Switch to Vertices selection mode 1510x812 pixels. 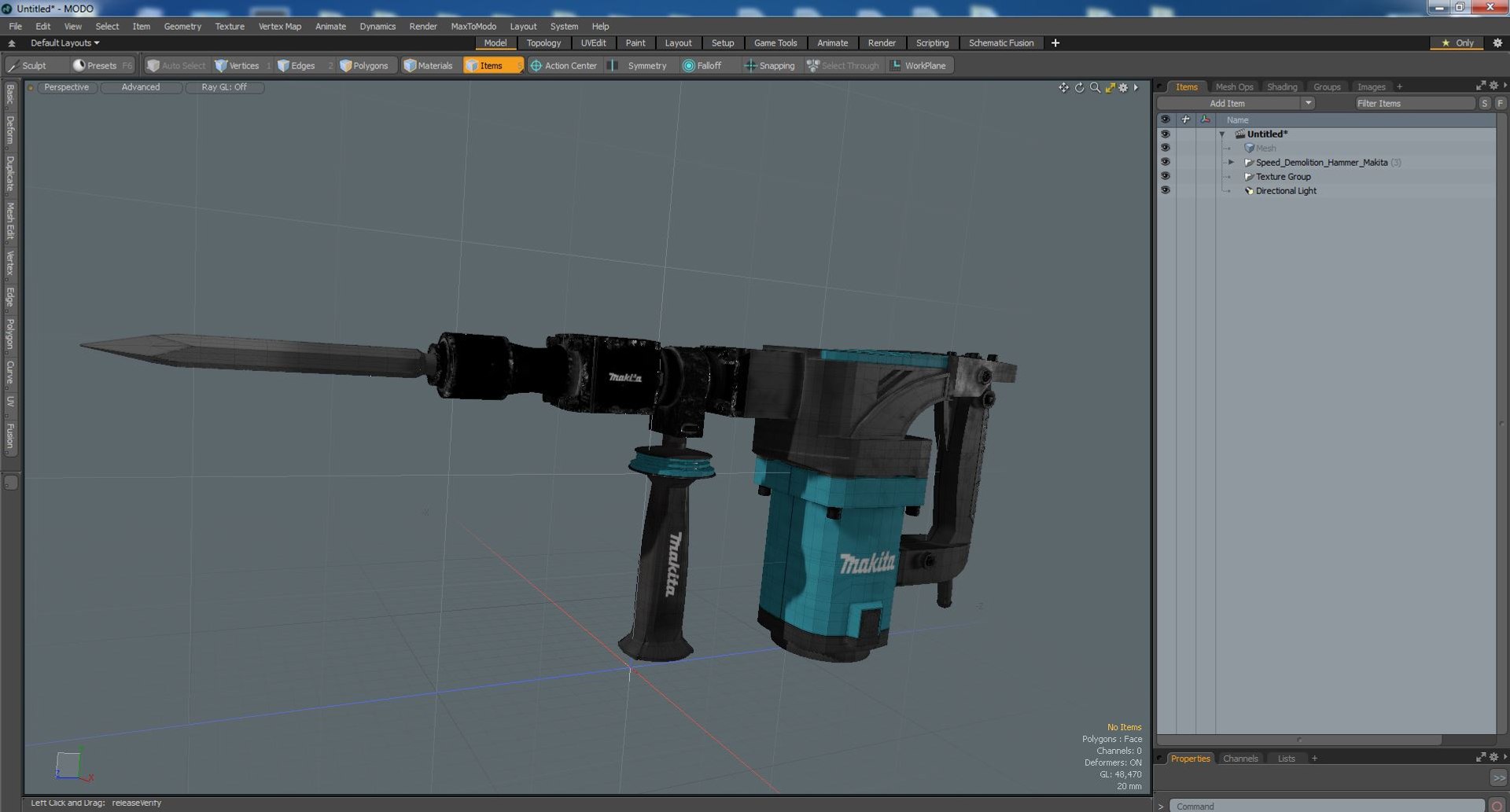pyautogui.click(x=237, y=65)
